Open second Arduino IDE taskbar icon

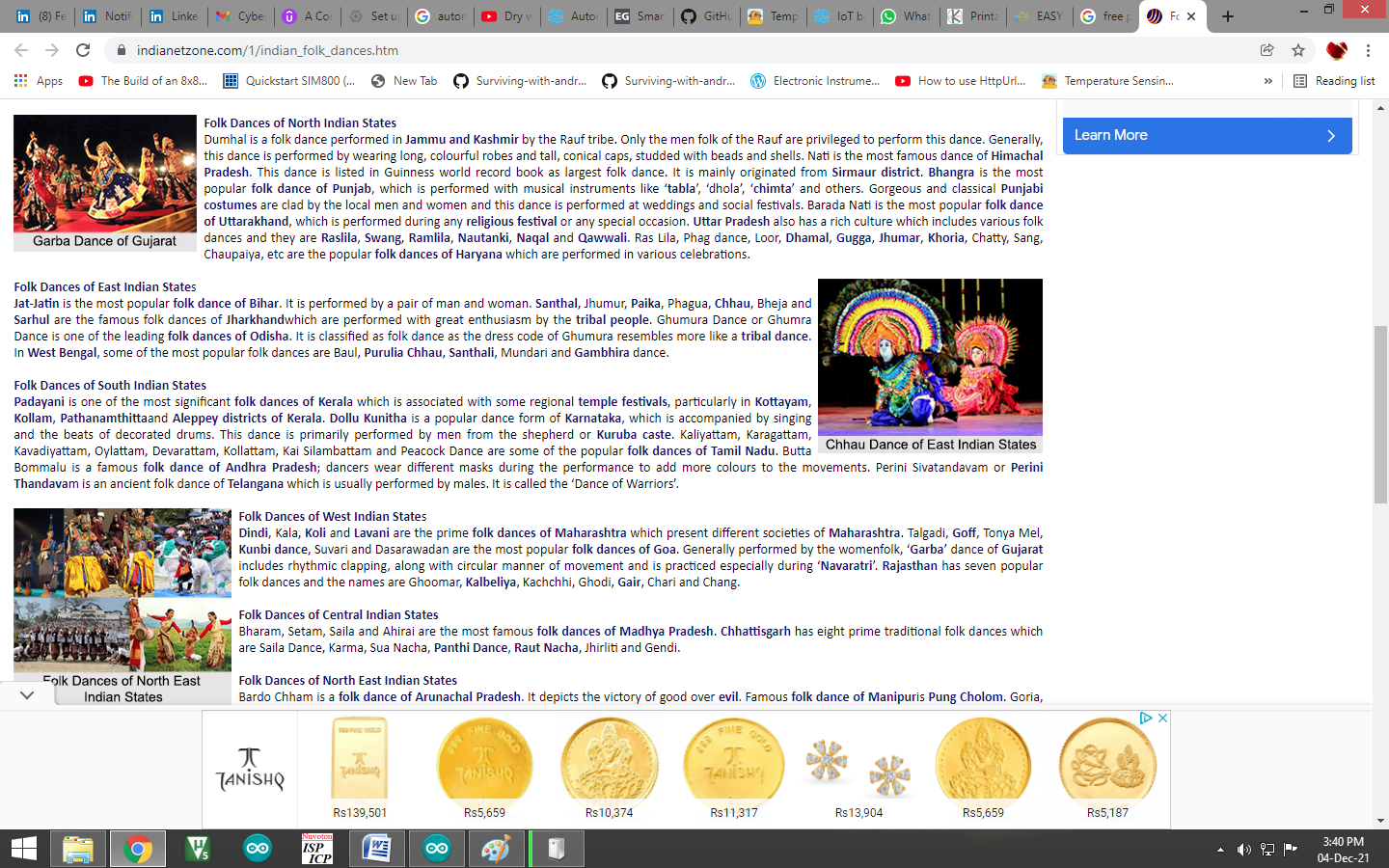pyautogui.click(x=436, y=849)
